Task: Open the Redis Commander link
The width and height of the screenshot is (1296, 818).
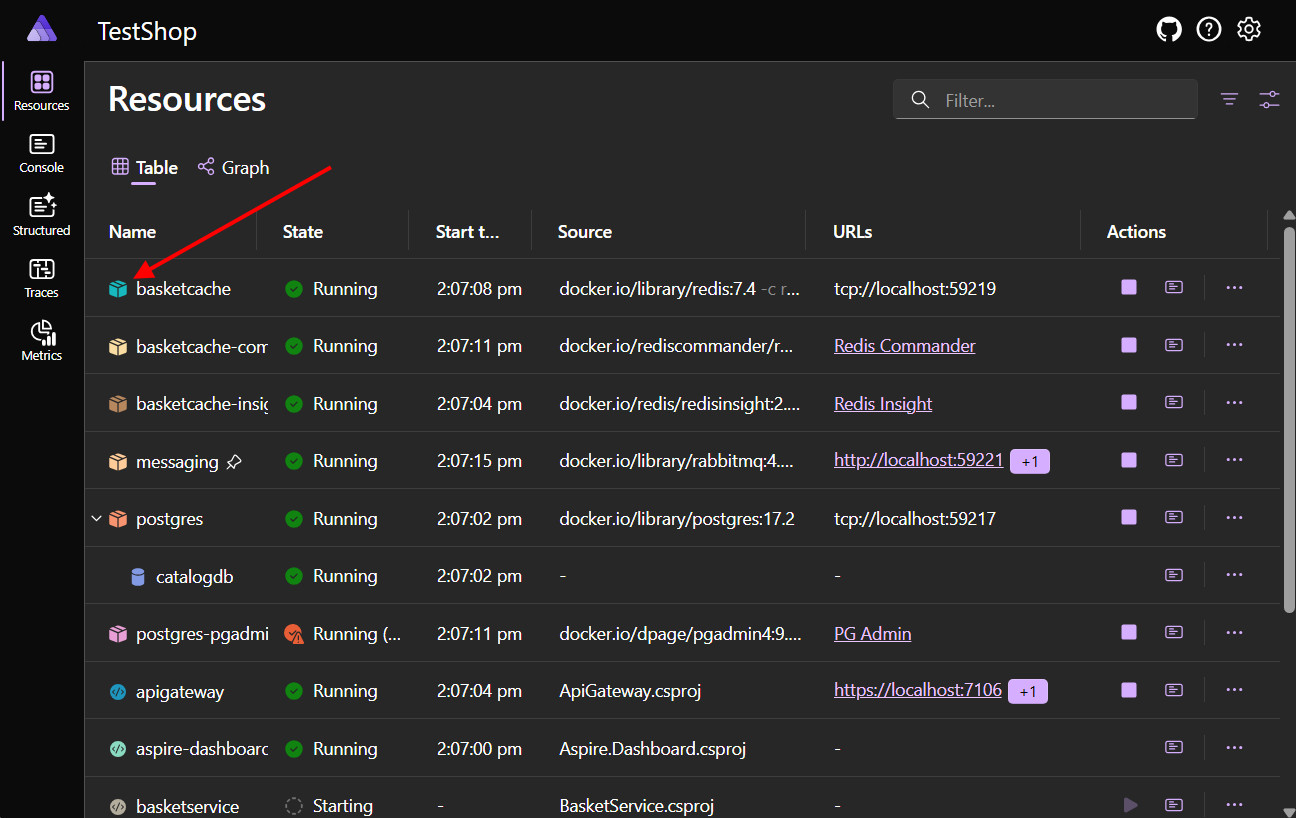Action: [904, 345]
